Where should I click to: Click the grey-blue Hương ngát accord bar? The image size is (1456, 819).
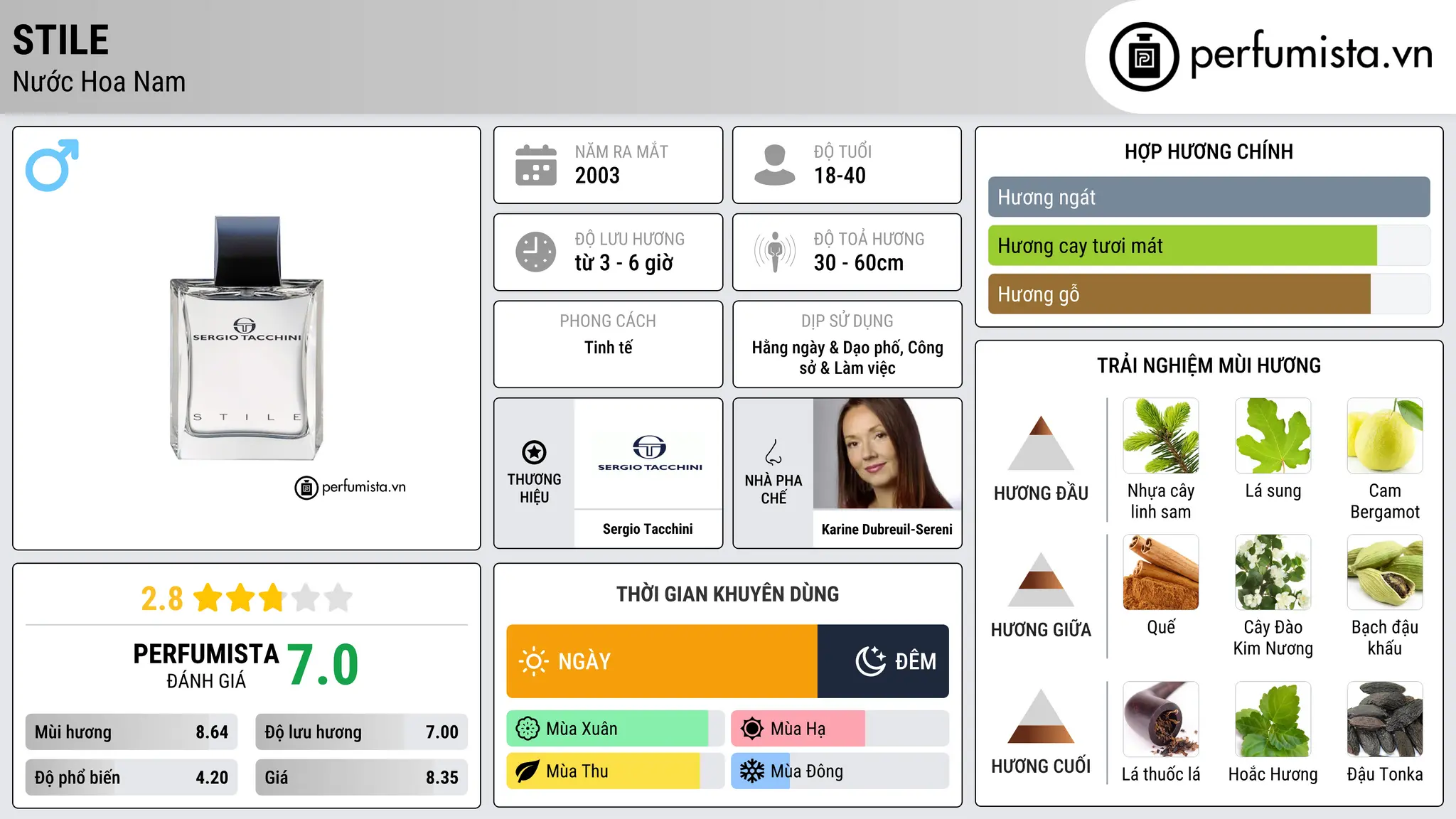coord(1209,197)
